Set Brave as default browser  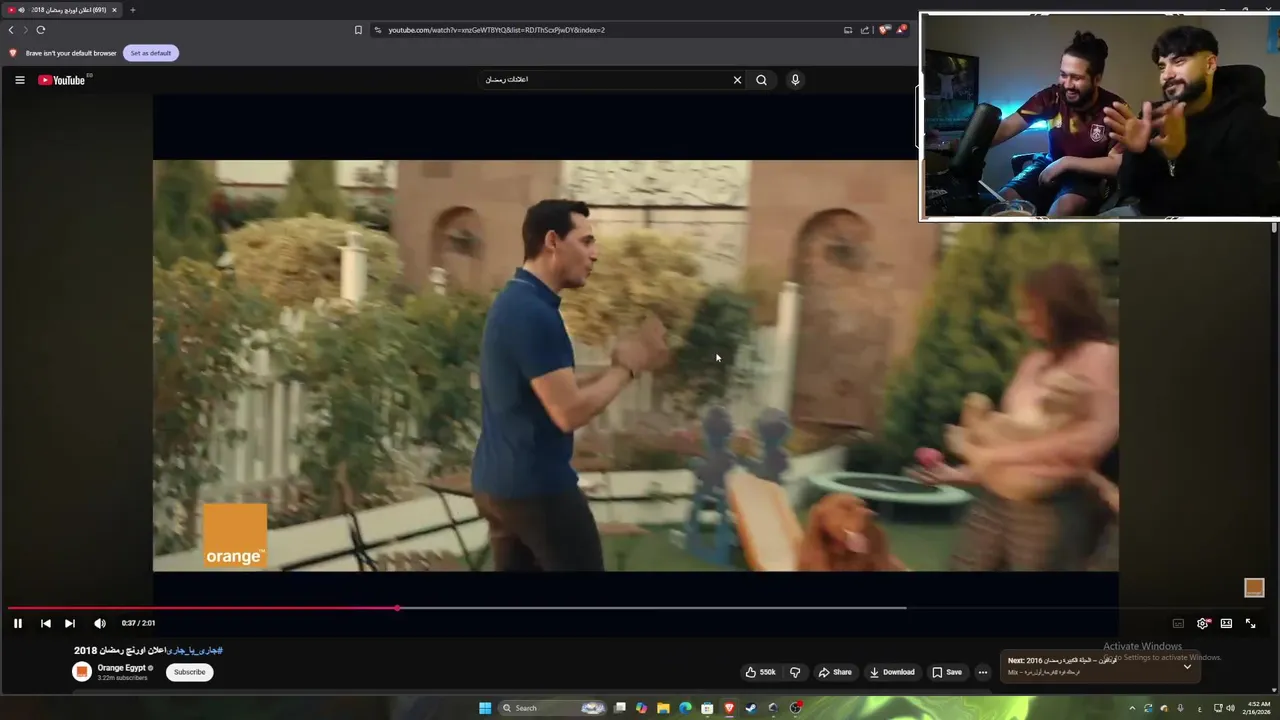(x=151, y=53)
